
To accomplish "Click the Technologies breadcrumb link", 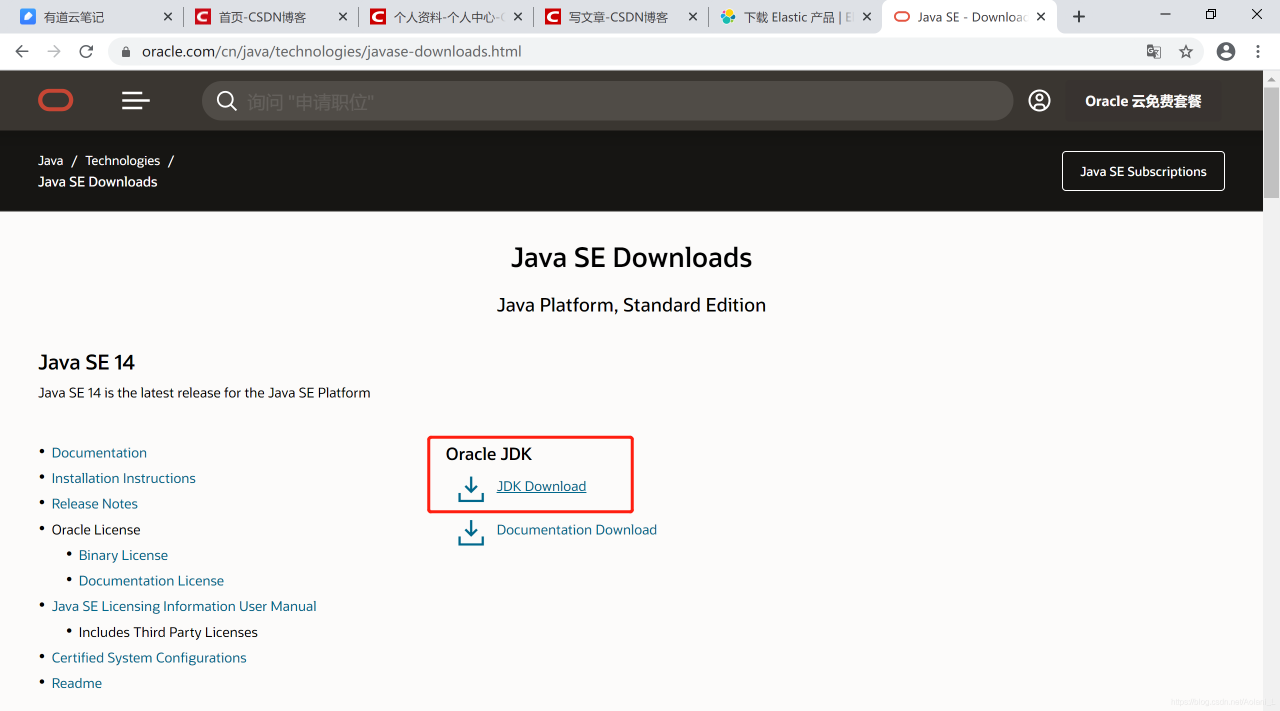I will click(122, 160).
